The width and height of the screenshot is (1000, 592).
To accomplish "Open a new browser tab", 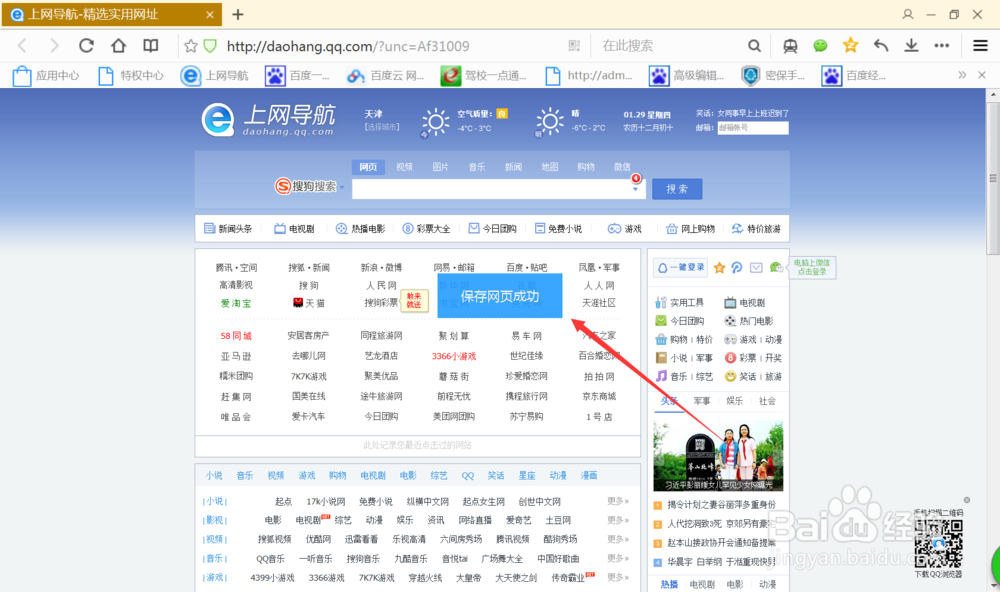I will pos(238,14).
